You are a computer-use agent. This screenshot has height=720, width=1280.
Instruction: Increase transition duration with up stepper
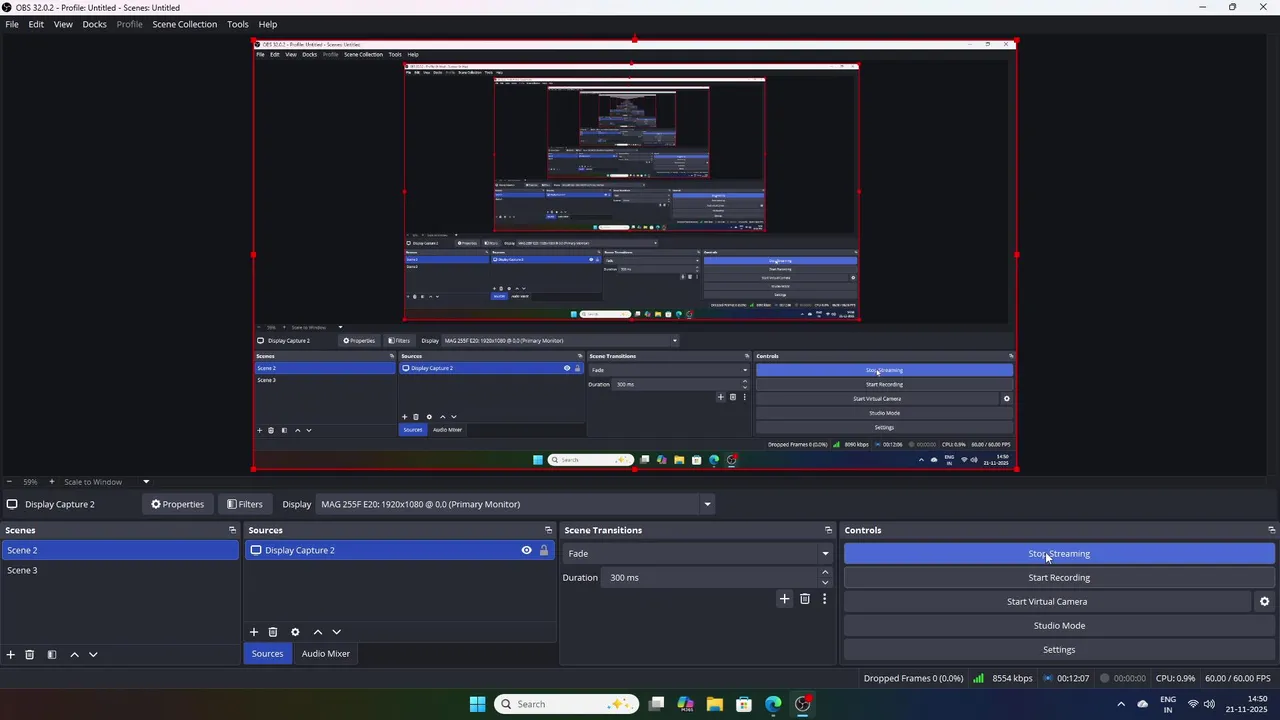tap(825, 573)
